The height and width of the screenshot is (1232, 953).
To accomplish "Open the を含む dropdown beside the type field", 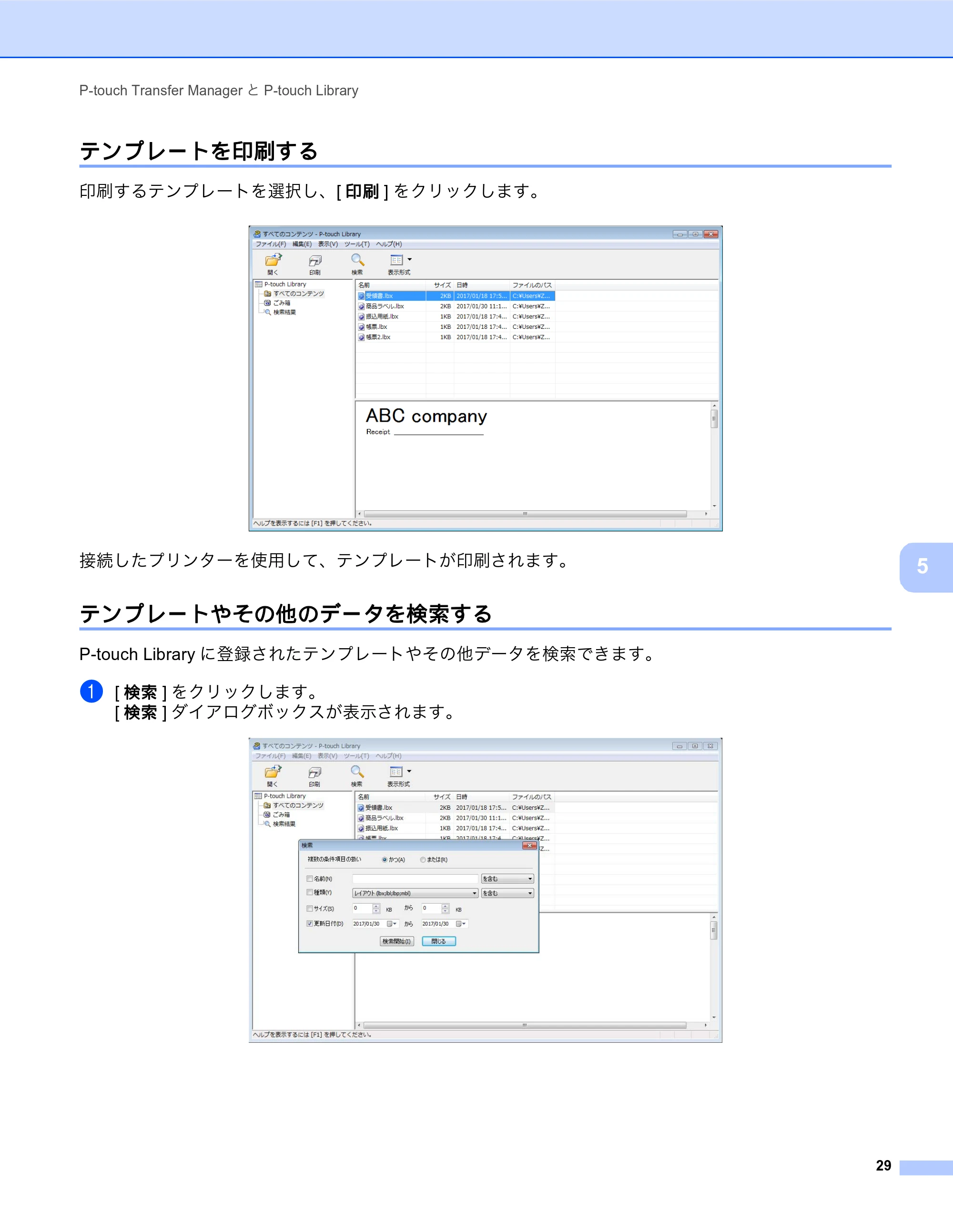I will pos(507,894).
